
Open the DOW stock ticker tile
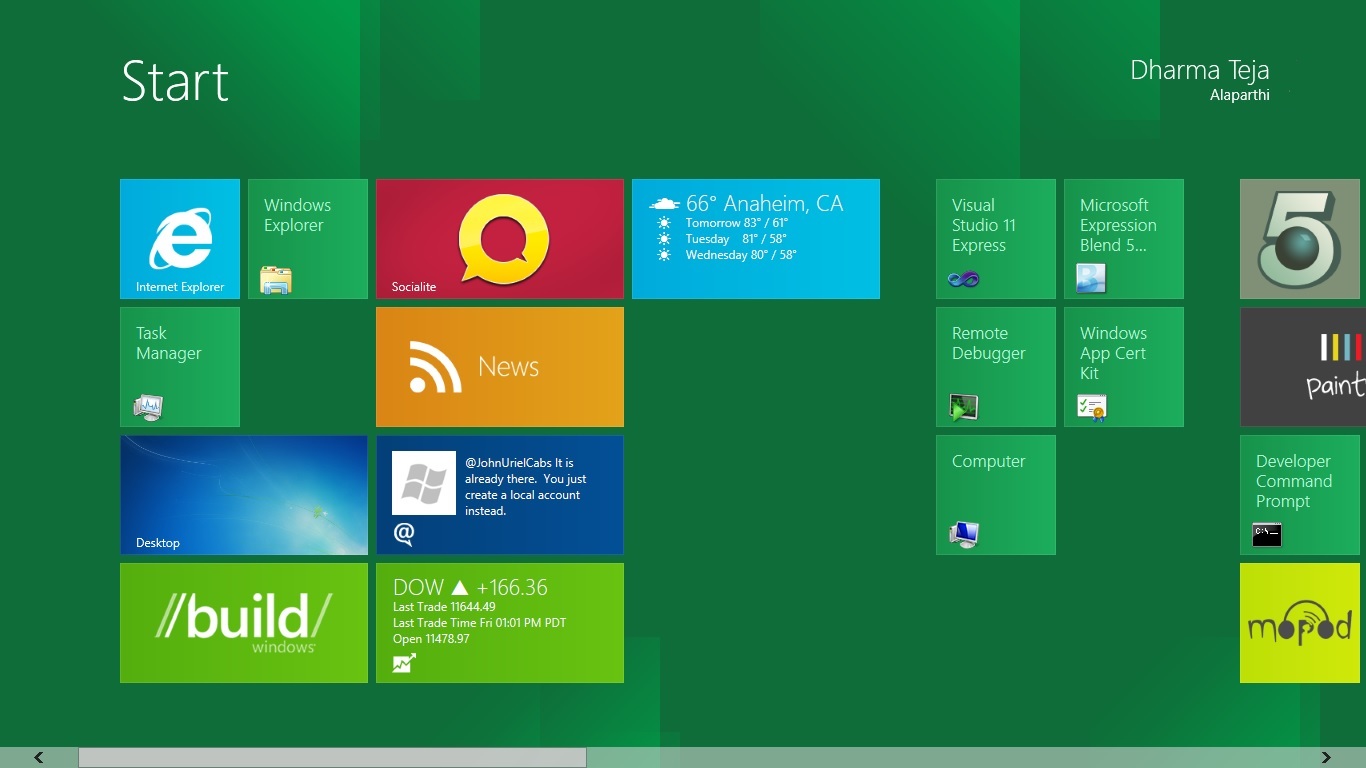[x=499, y=622]
